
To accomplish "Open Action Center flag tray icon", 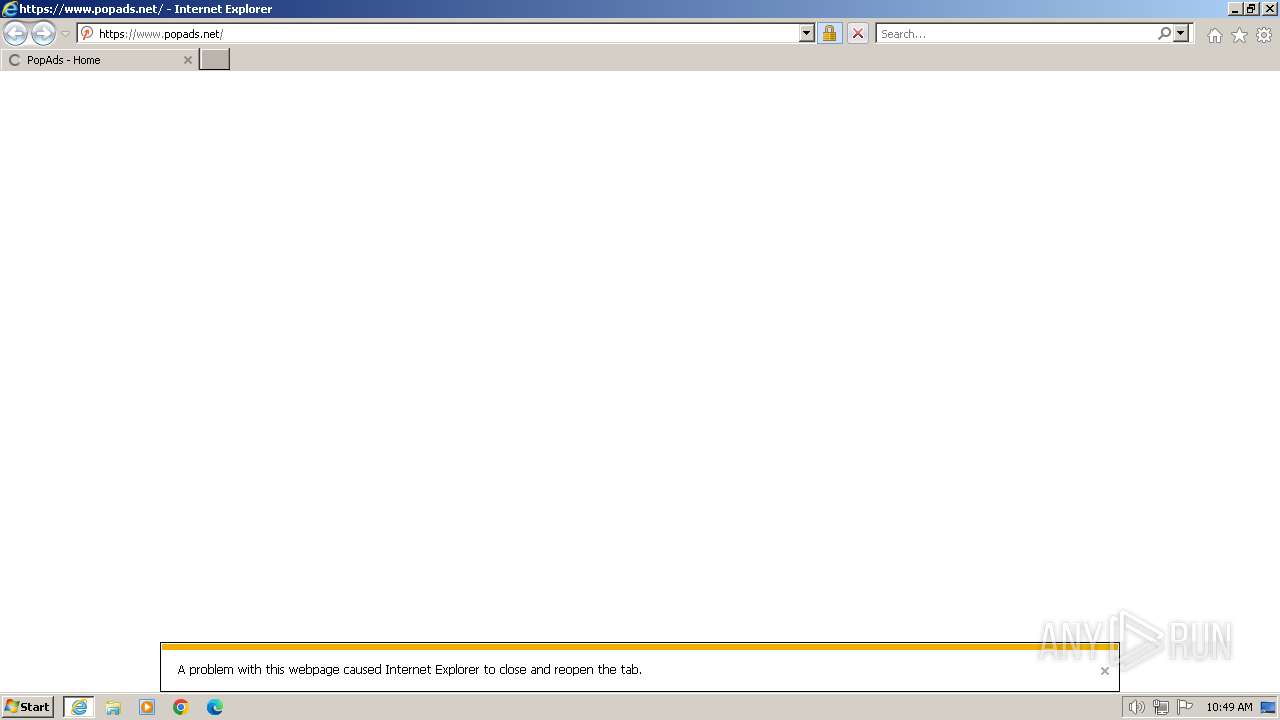I will click(x=1185, y=707).
